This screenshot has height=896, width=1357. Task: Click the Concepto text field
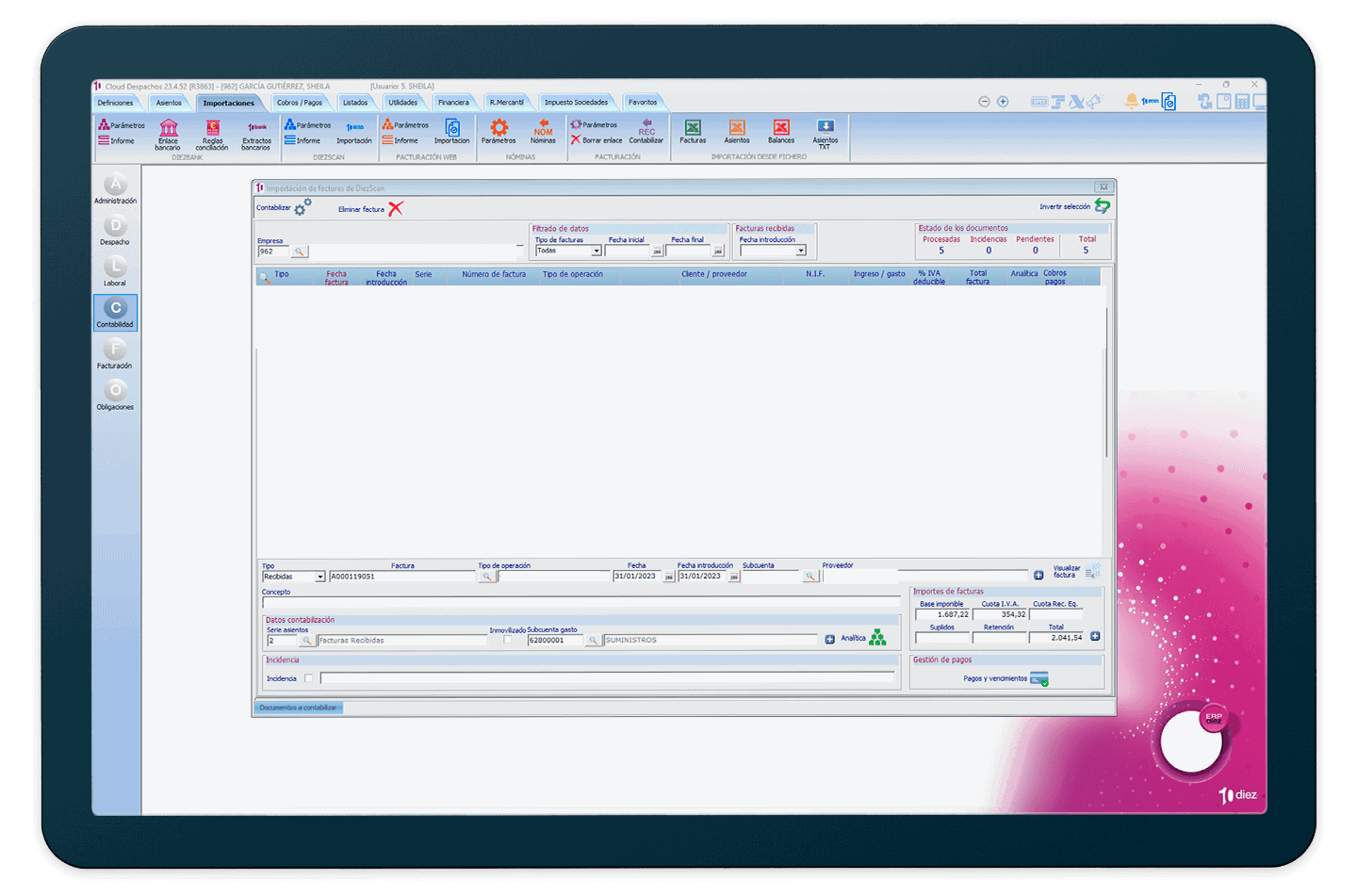pos(580,603)
